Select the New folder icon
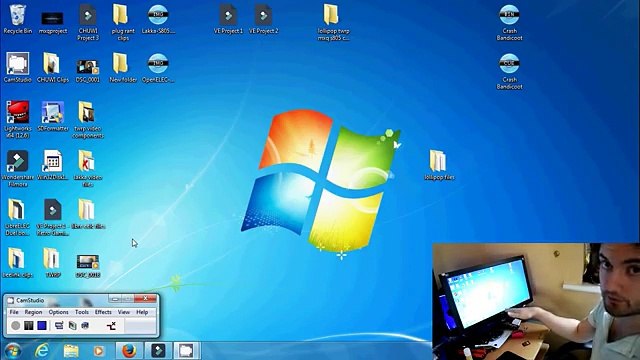 click(122, 67)
